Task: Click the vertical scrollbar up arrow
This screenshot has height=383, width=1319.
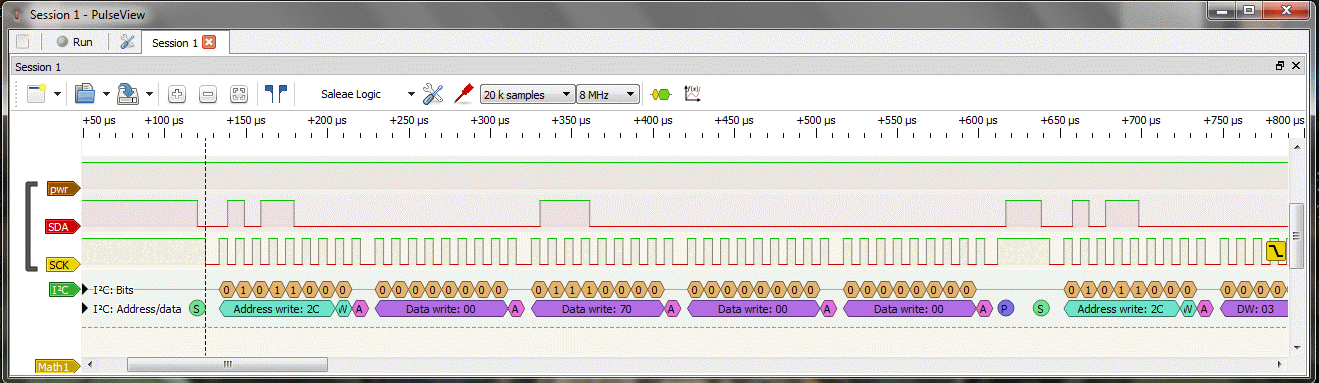Action: point(1296,146)
